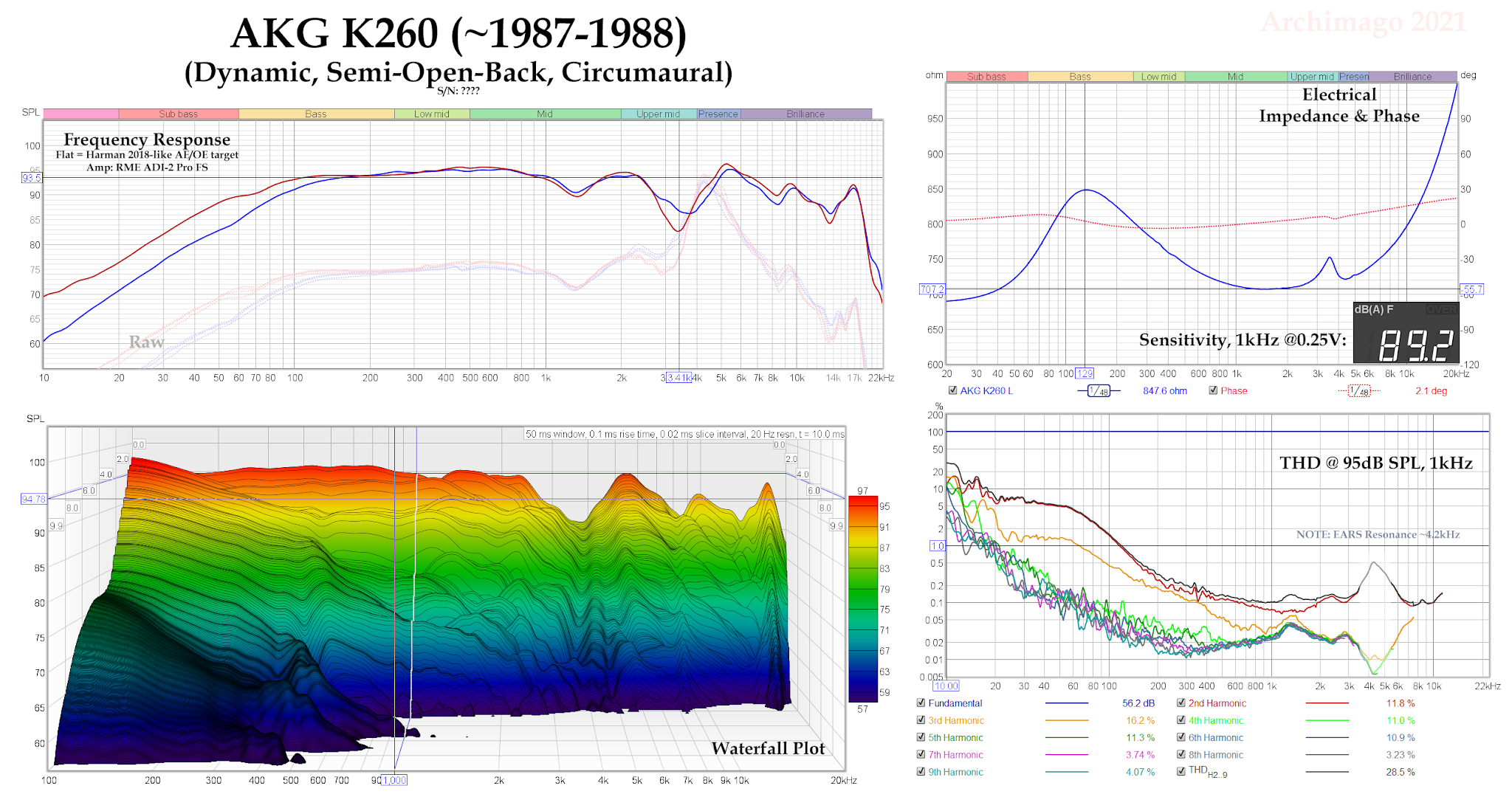This screenshot has width=1512, height=811.
Task: Click the 3rd Harmonic orange line swatch
Action: tap(1067, 720)
